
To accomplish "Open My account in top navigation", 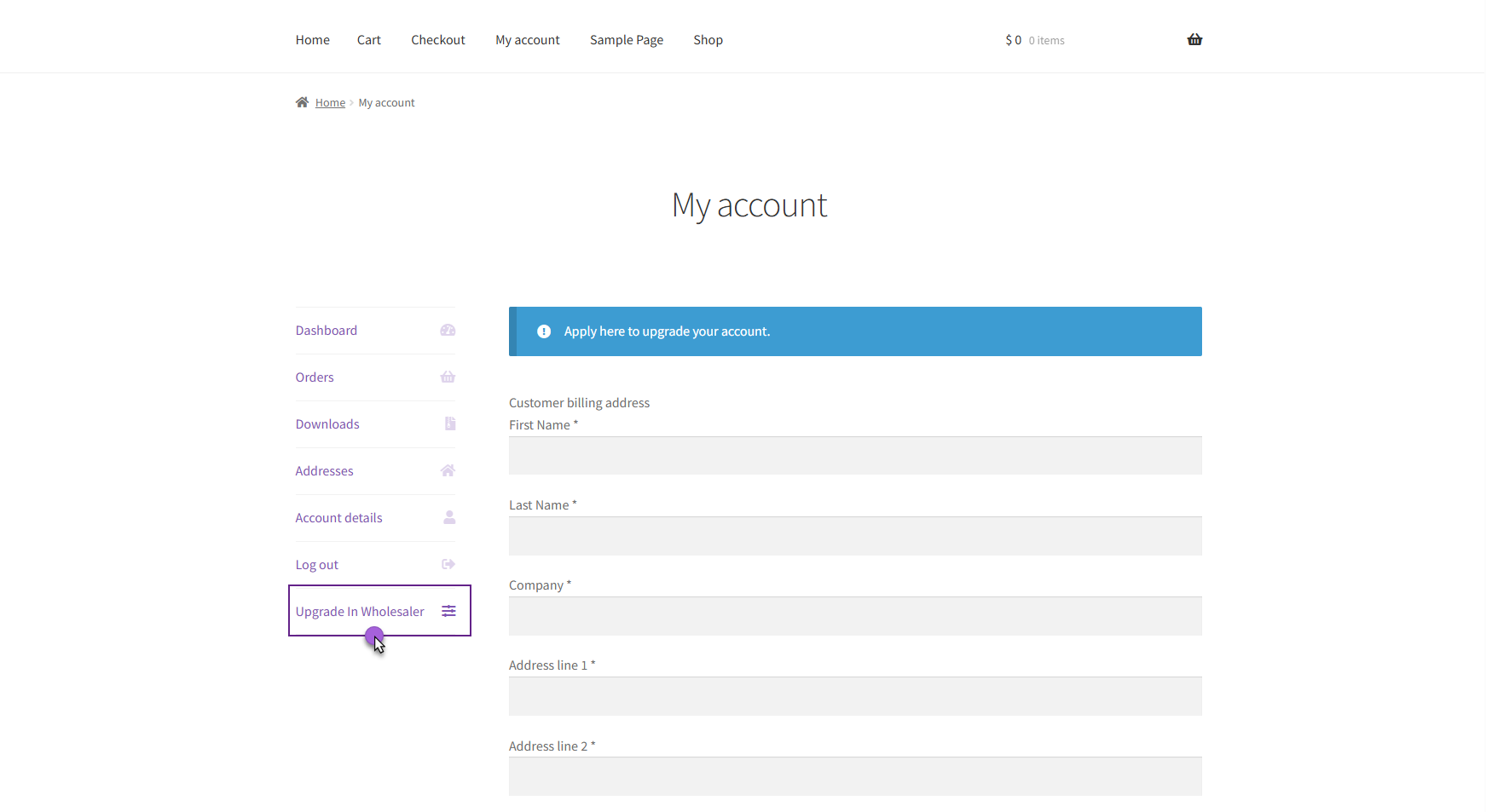I will click(x=528, y=40).
